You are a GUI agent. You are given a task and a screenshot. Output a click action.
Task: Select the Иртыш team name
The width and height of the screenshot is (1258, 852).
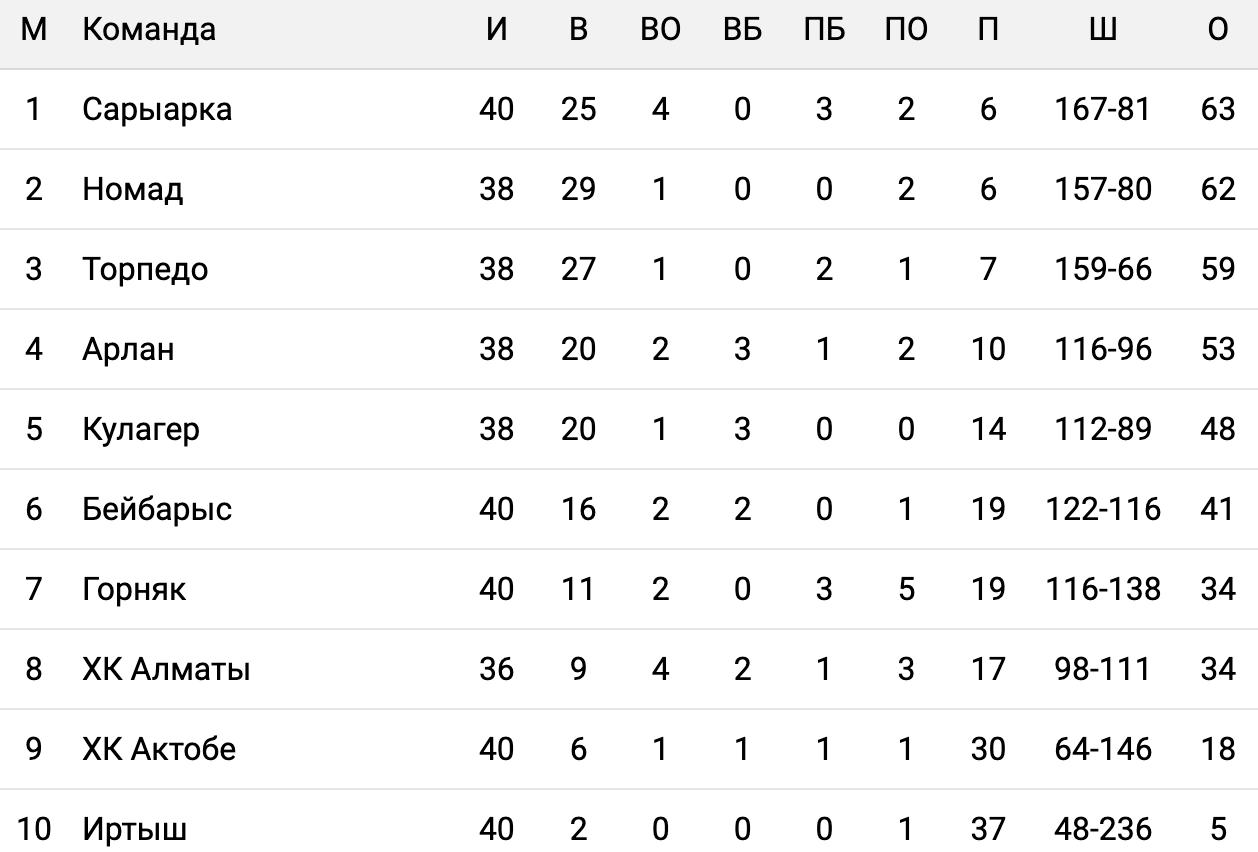tap(135, 829)
